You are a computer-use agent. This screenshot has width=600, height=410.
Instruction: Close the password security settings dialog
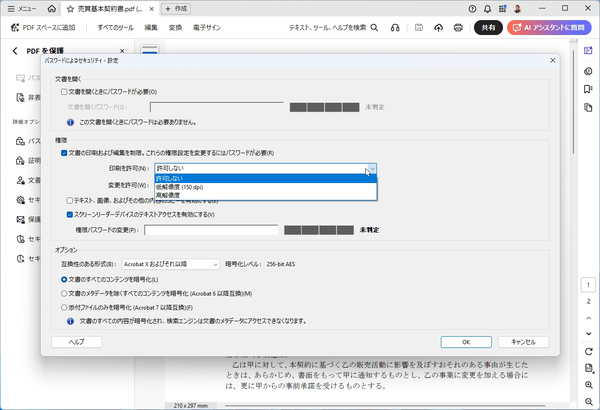click(x=553, y=60)
